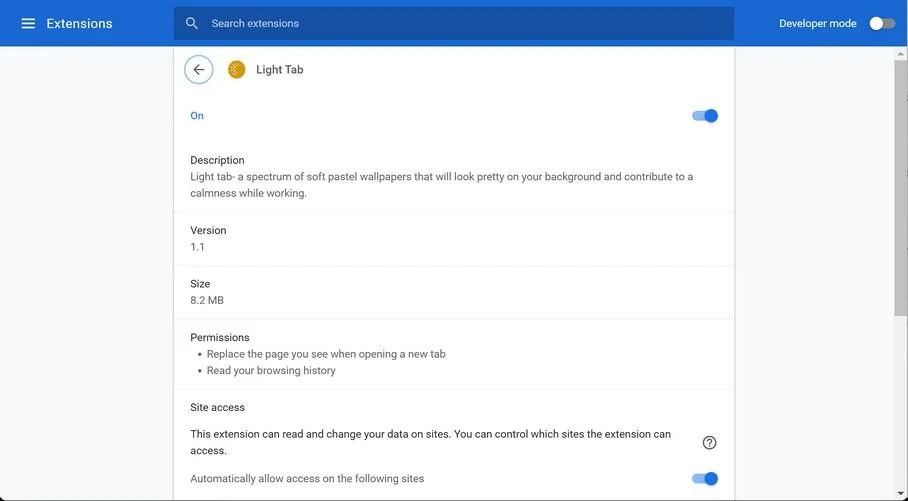
Task: Click the Permissions heading
Action: point(219,337)
